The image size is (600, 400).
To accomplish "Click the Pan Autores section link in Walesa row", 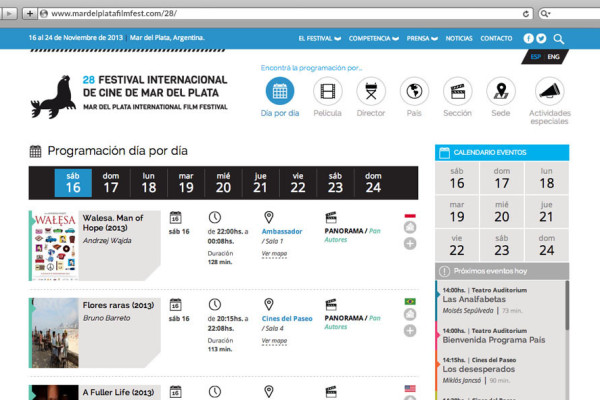I will 352,235.
